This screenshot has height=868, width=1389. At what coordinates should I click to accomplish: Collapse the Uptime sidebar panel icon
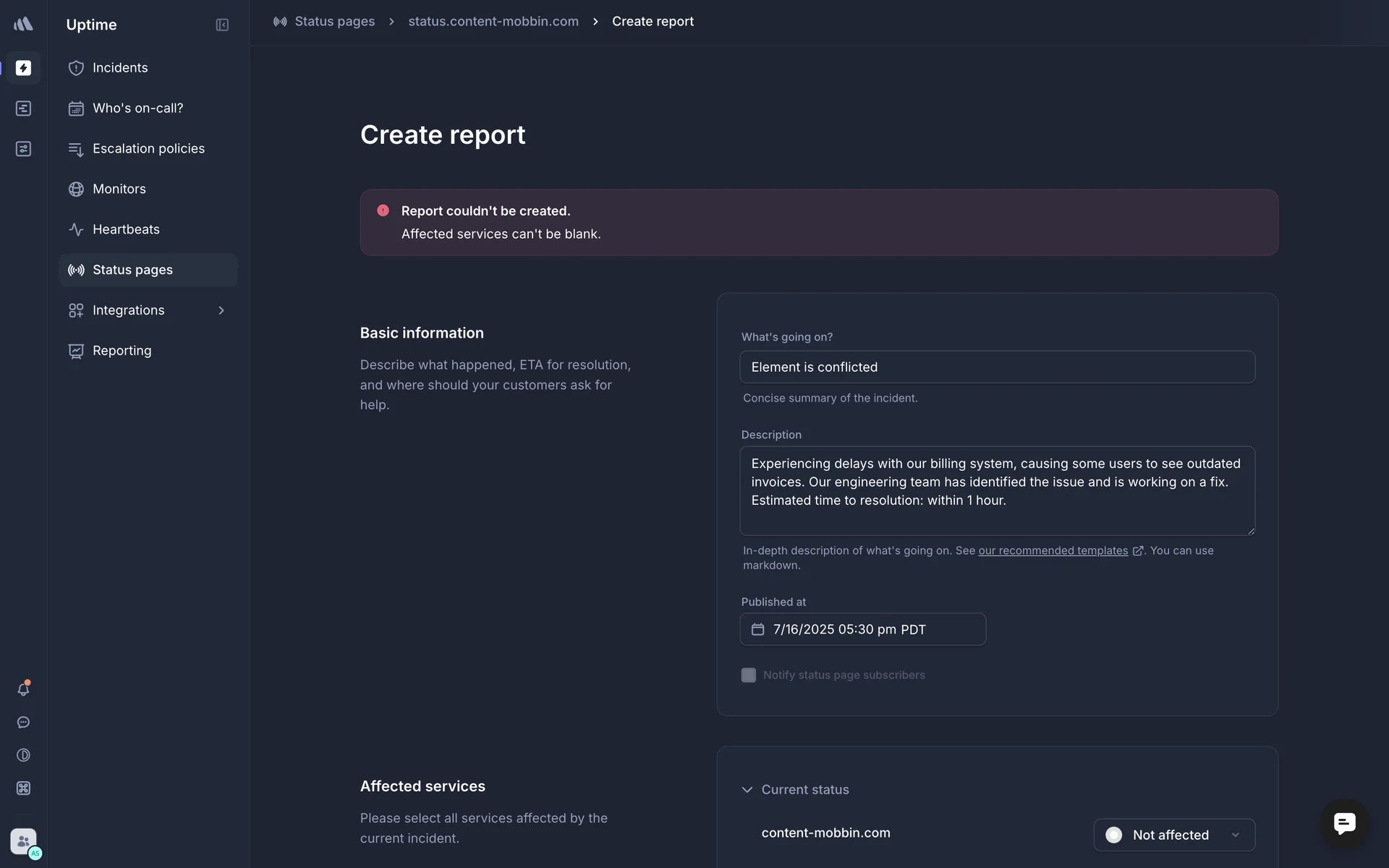click(222, 25)
